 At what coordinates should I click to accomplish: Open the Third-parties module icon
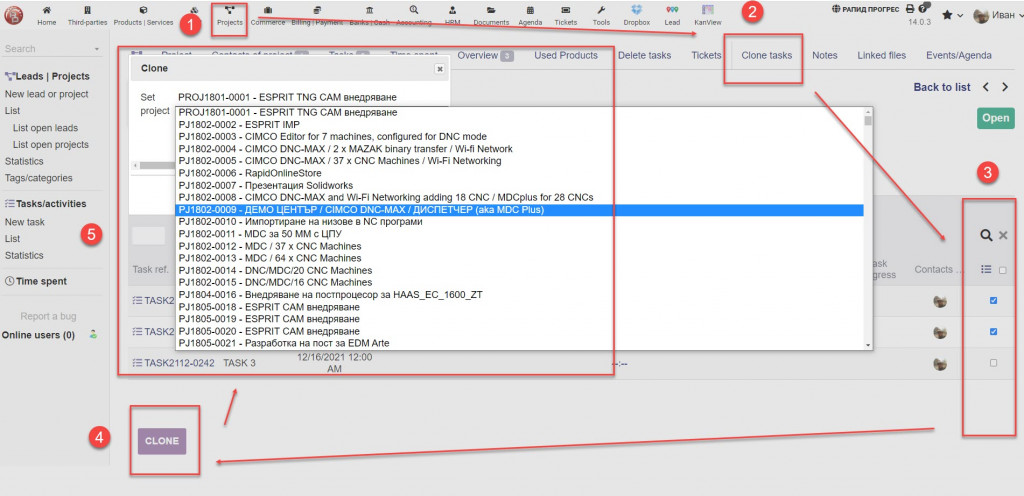pyautogui.click(x=88, y=10)
